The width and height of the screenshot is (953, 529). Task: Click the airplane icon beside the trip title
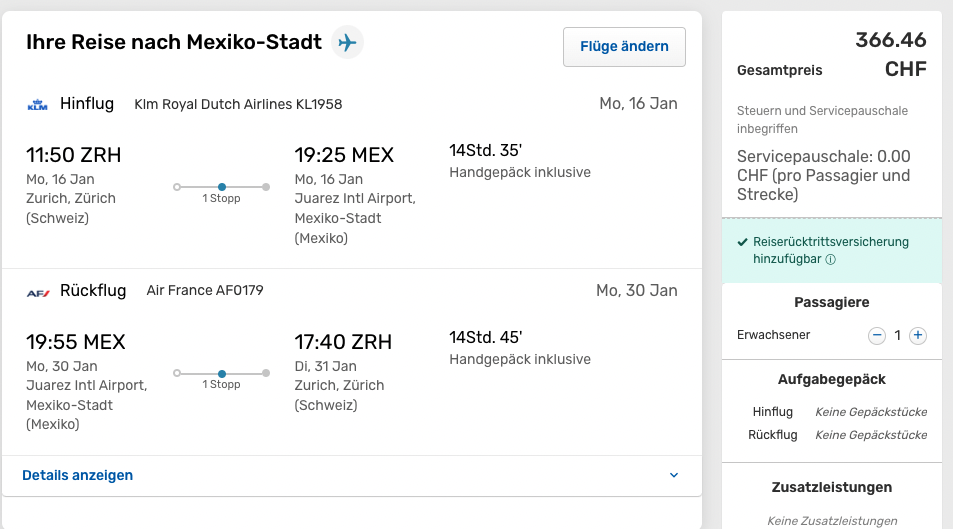347,43
